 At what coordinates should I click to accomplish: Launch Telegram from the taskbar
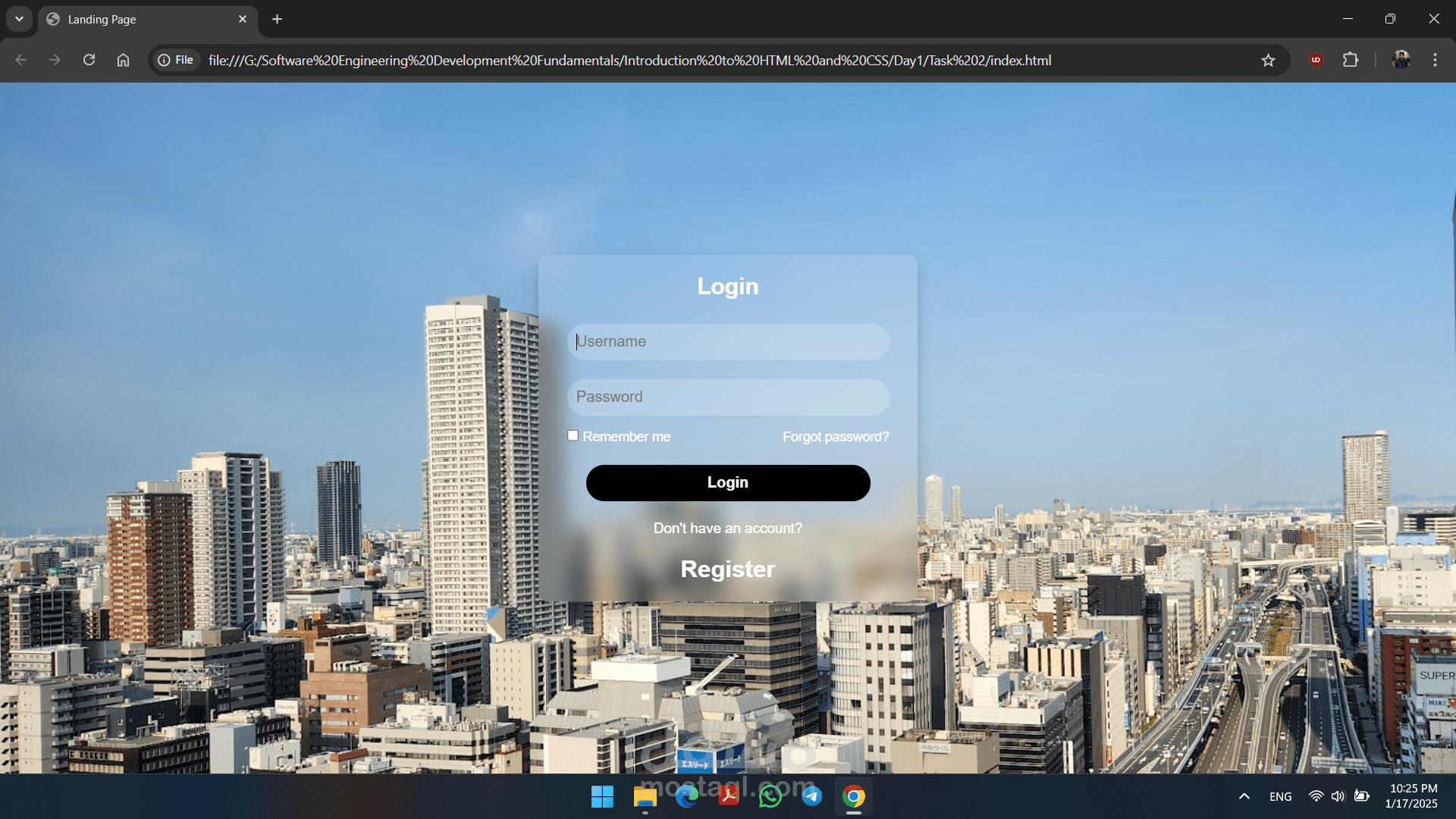[x=811, y=796]
